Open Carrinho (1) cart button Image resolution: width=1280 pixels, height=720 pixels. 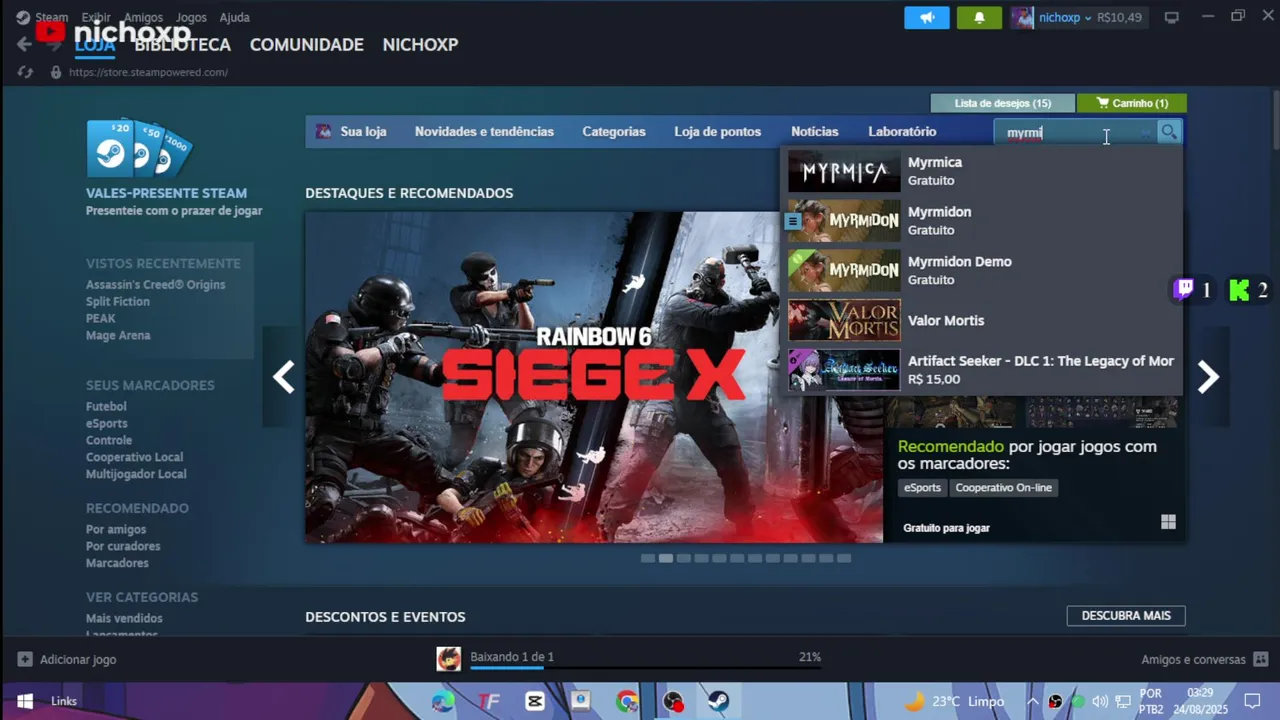pyautogui.click(x=1132, y=103)
